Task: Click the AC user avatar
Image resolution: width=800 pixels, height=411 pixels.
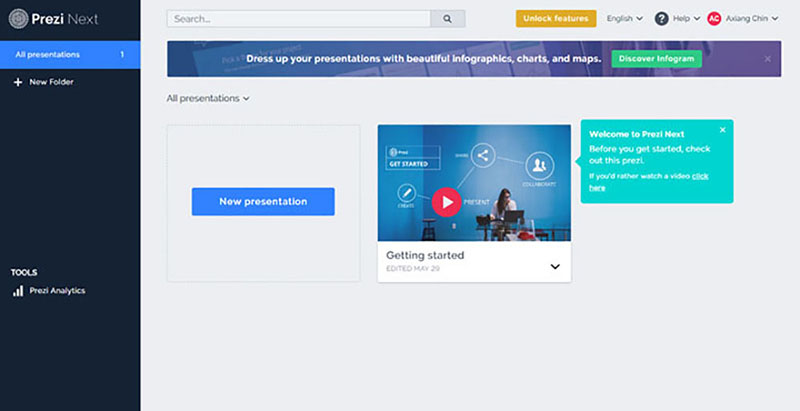Action: [x=714, y=19]
